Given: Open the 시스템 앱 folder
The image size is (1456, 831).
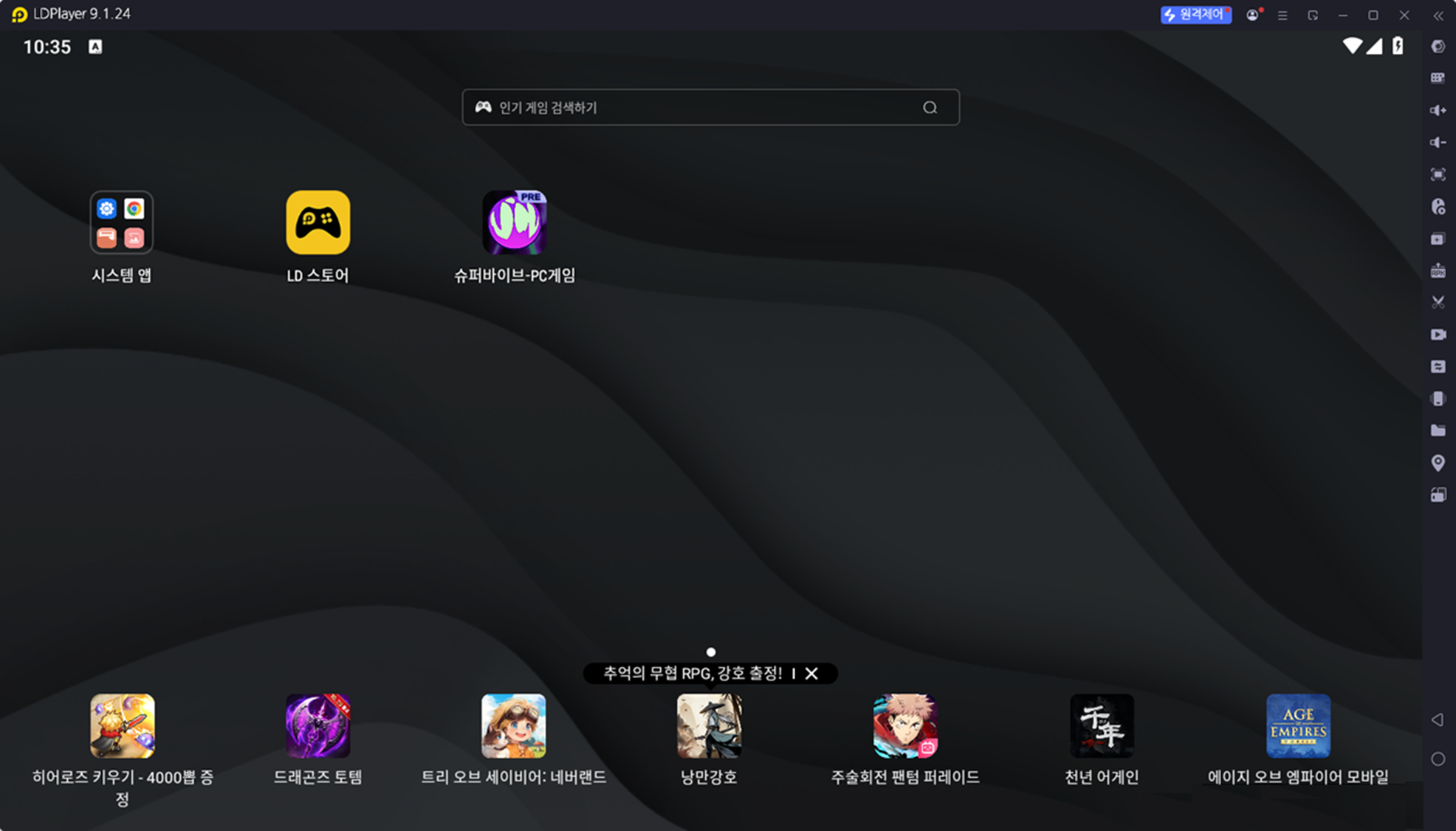Looking at the screenshot, I should [122, 222].
